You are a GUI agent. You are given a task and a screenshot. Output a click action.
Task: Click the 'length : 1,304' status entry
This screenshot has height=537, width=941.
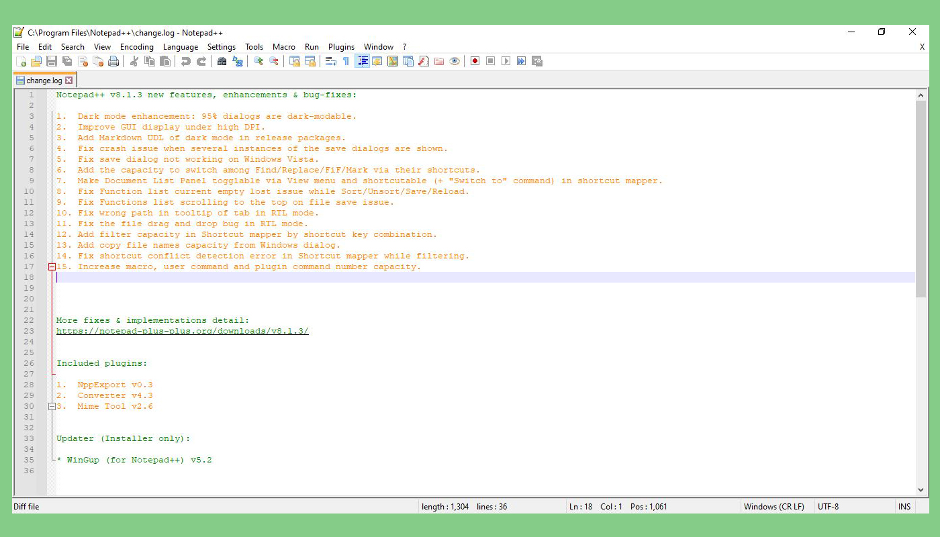(x=445, y=507)
